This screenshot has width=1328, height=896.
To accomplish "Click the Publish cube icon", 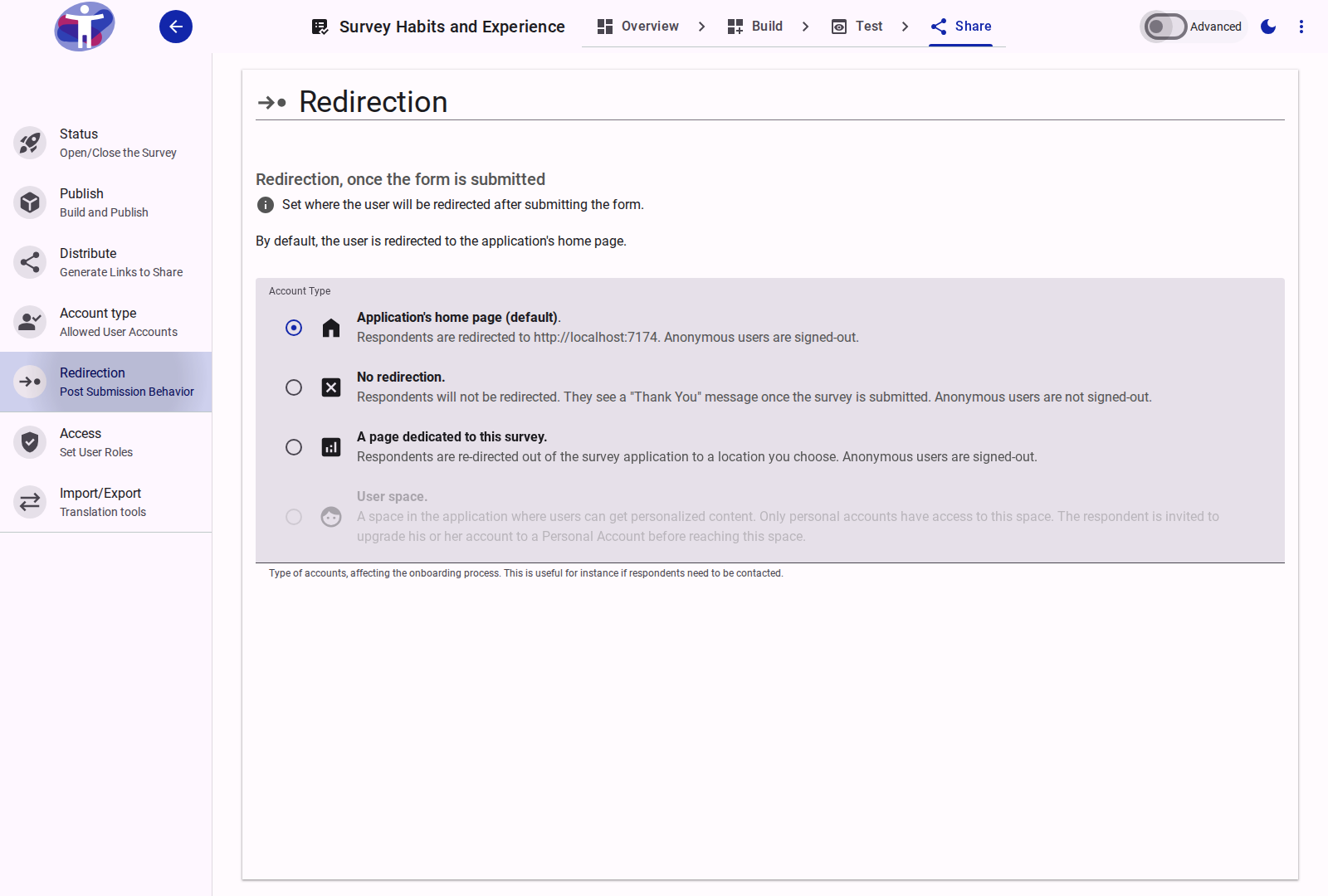I will [30, 202].
